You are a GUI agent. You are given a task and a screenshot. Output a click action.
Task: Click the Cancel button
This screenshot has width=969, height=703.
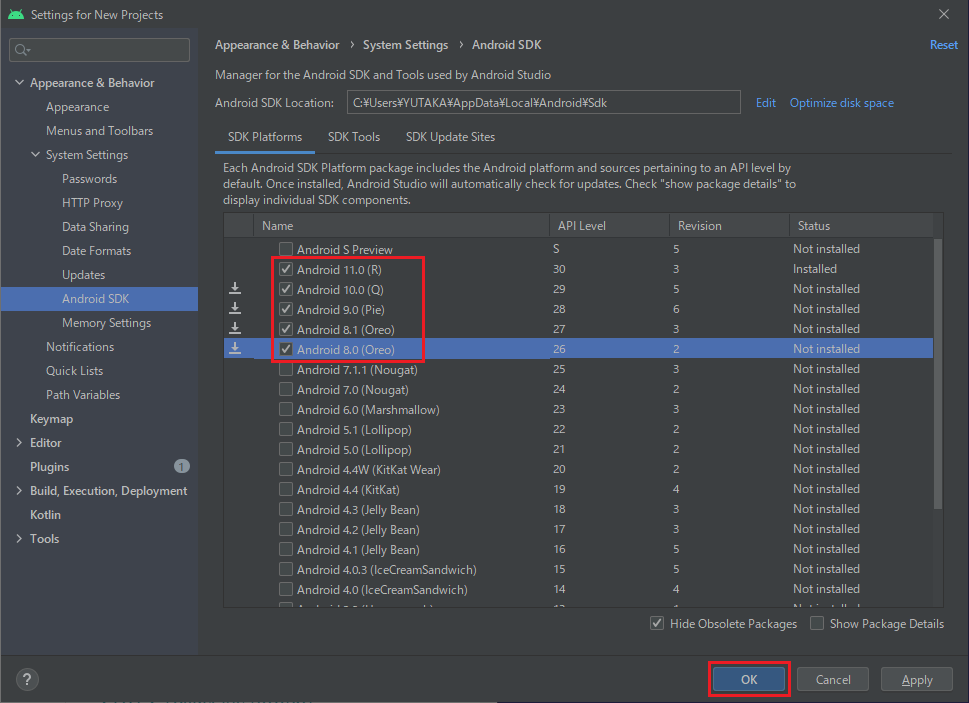[833, 680]
